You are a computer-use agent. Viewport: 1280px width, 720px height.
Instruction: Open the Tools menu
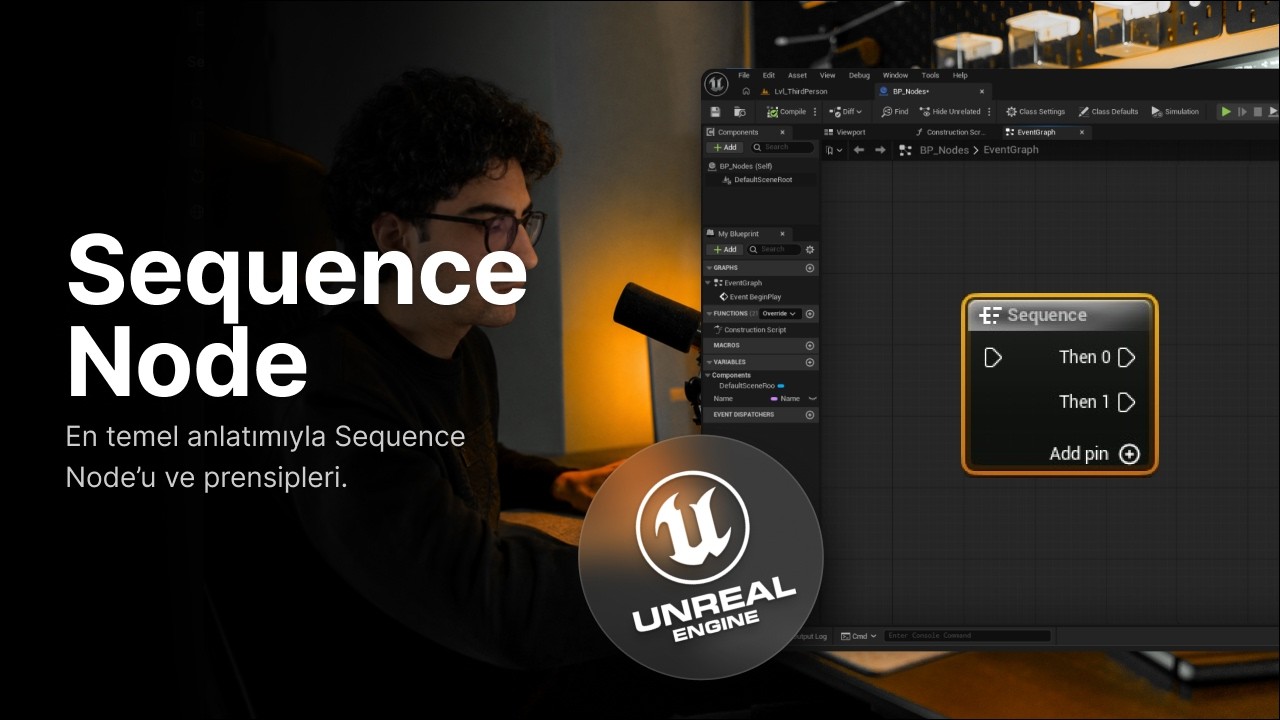930,75
